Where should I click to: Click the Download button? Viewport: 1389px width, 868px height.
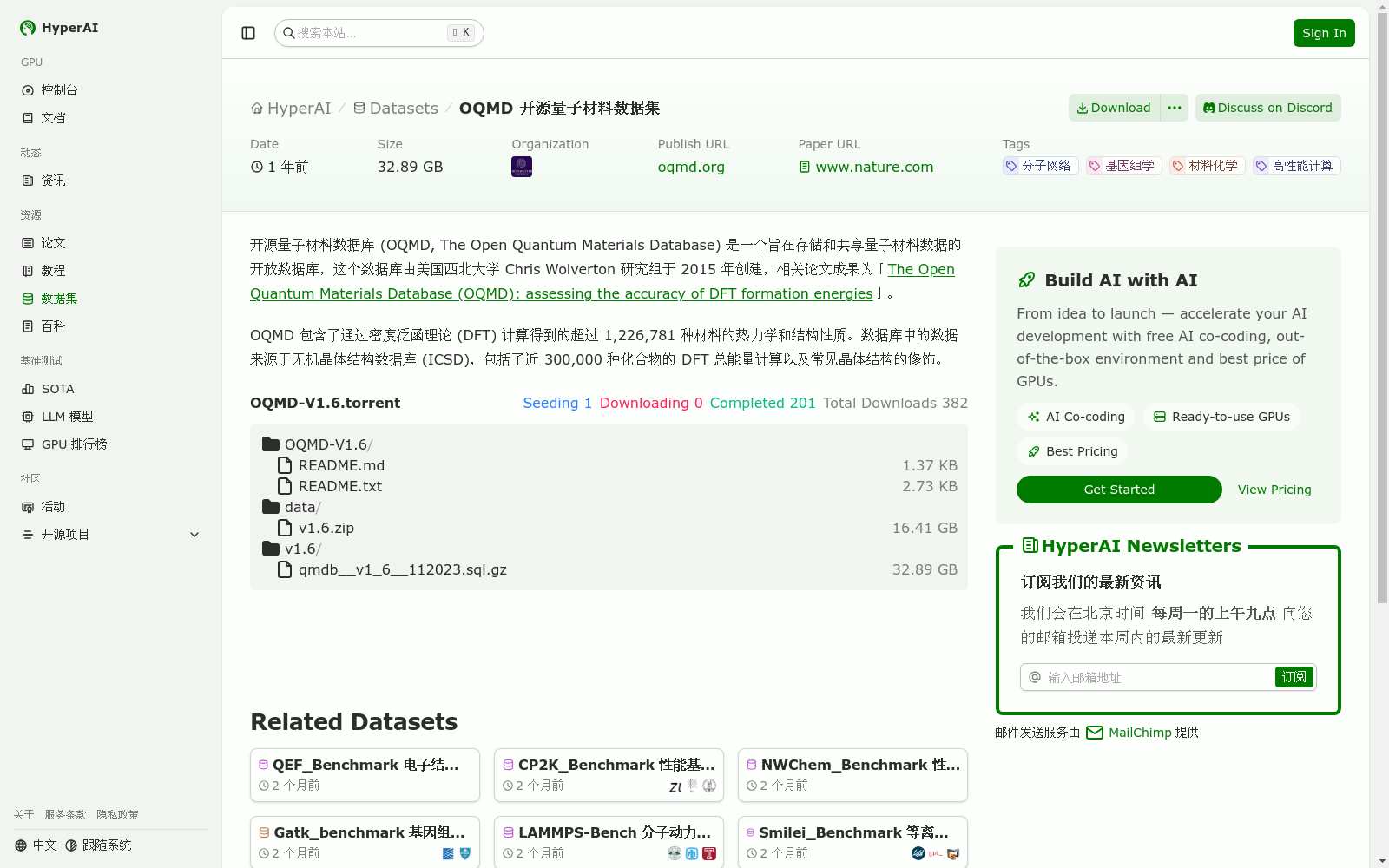point(1115,108)
